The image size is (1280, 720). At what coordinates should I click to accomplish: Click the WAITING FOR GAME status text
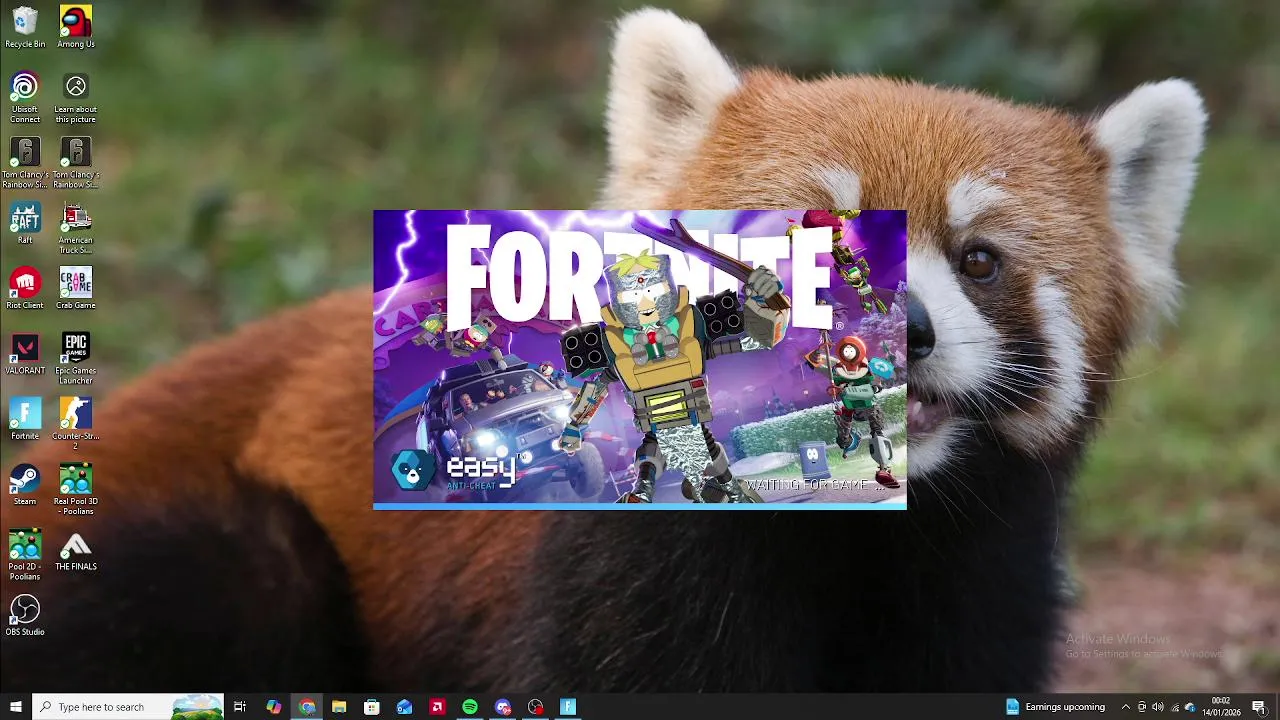tap(814, 485)
